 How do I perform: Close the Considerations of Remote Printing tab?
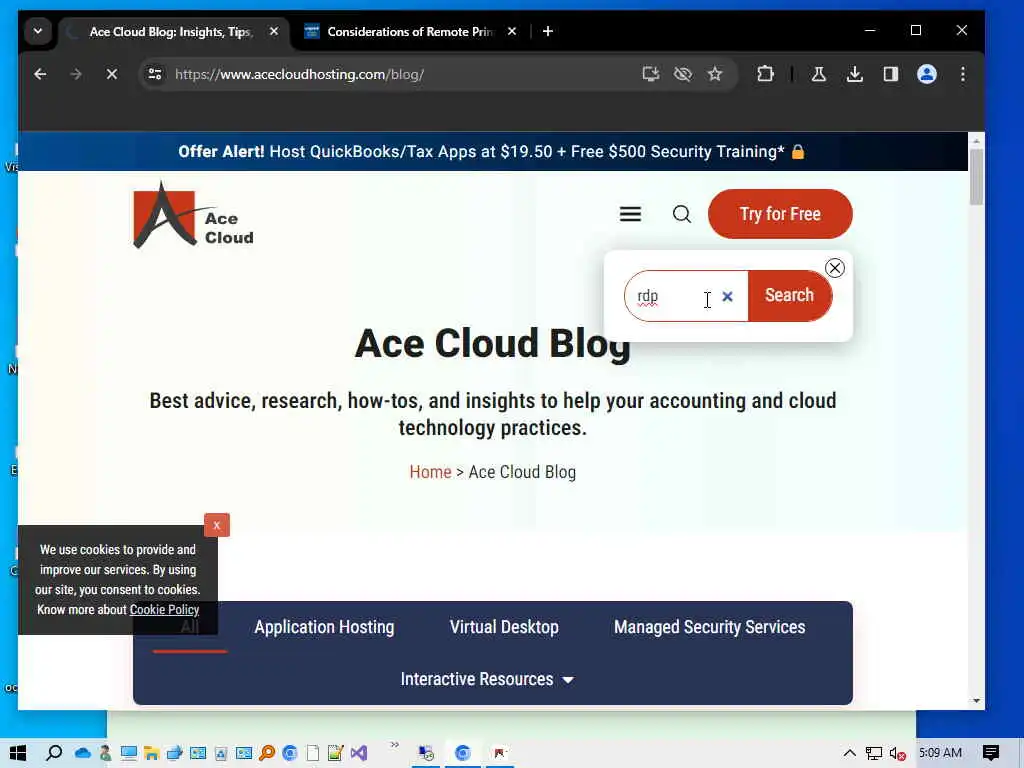point(512,31)
